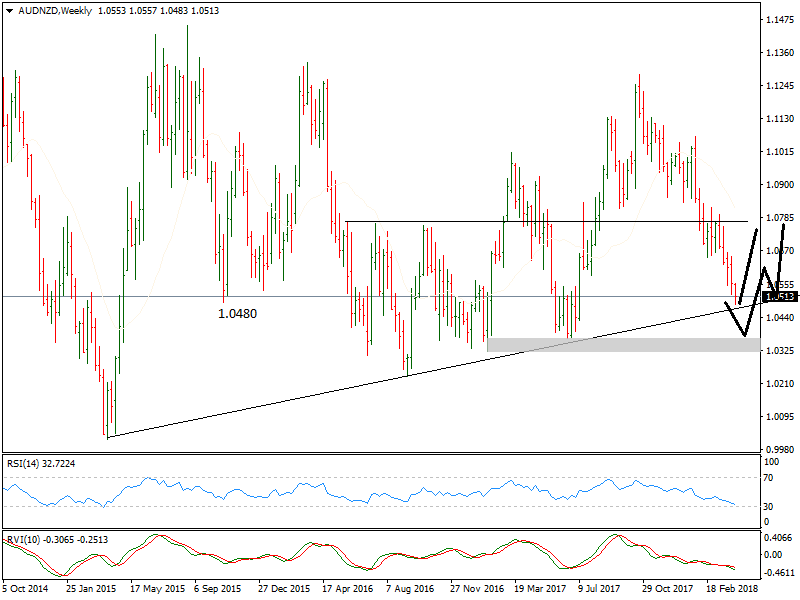Click the 1.1130 price axis label

780,118
